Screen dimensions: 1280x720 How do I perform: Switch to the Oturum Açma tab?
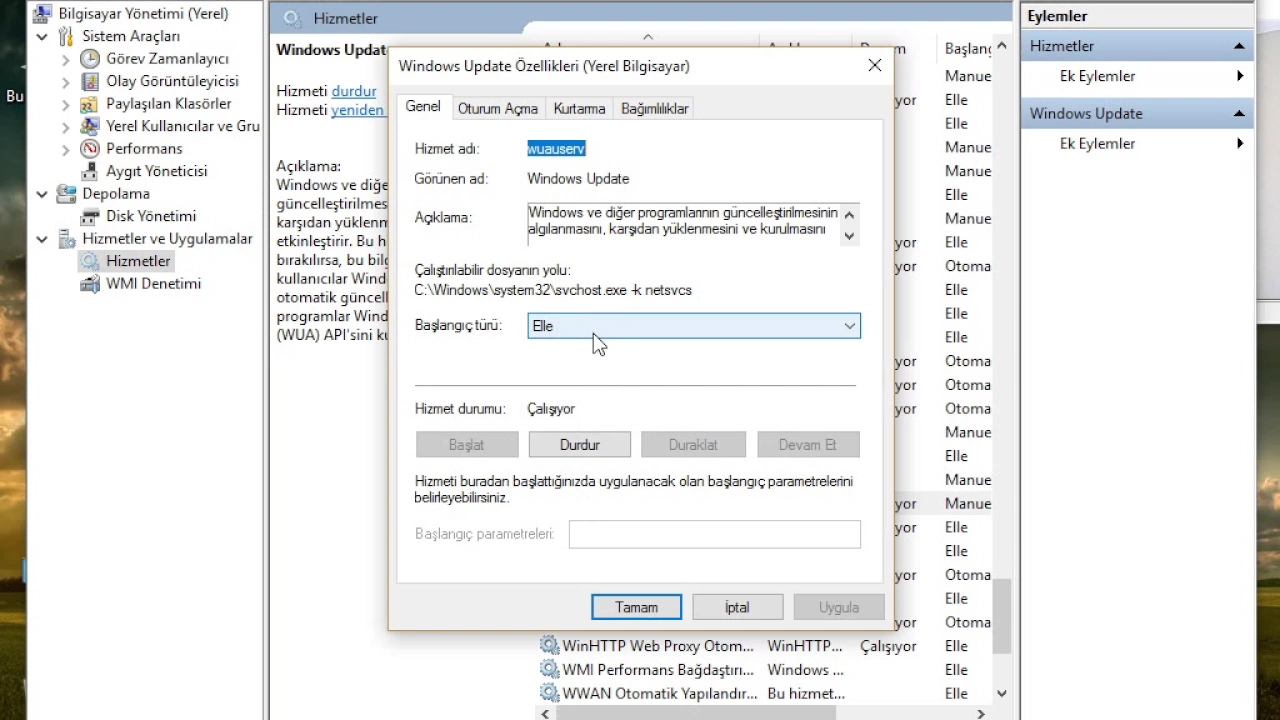click(x=497, y=109)
